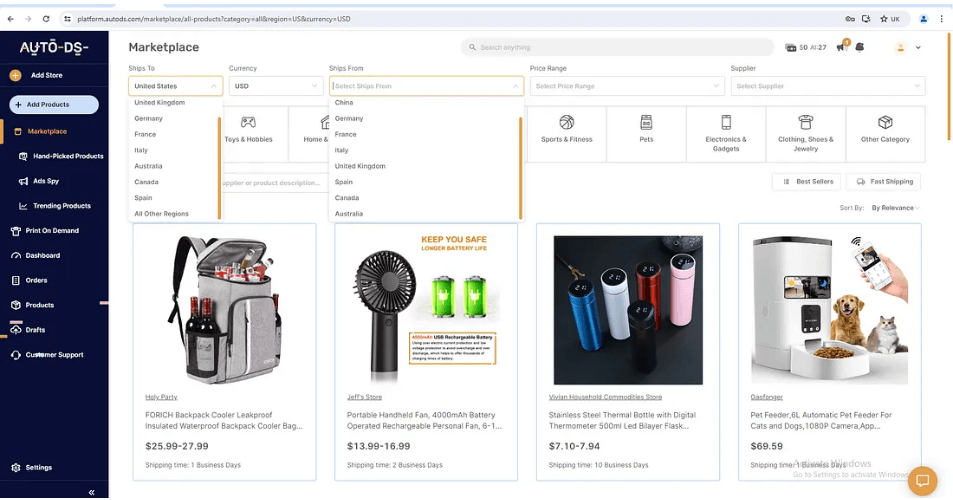Click the Ships From list scrollbar
Image resolution: width=953 pixels, height=500 pixels.
[520, 168]
